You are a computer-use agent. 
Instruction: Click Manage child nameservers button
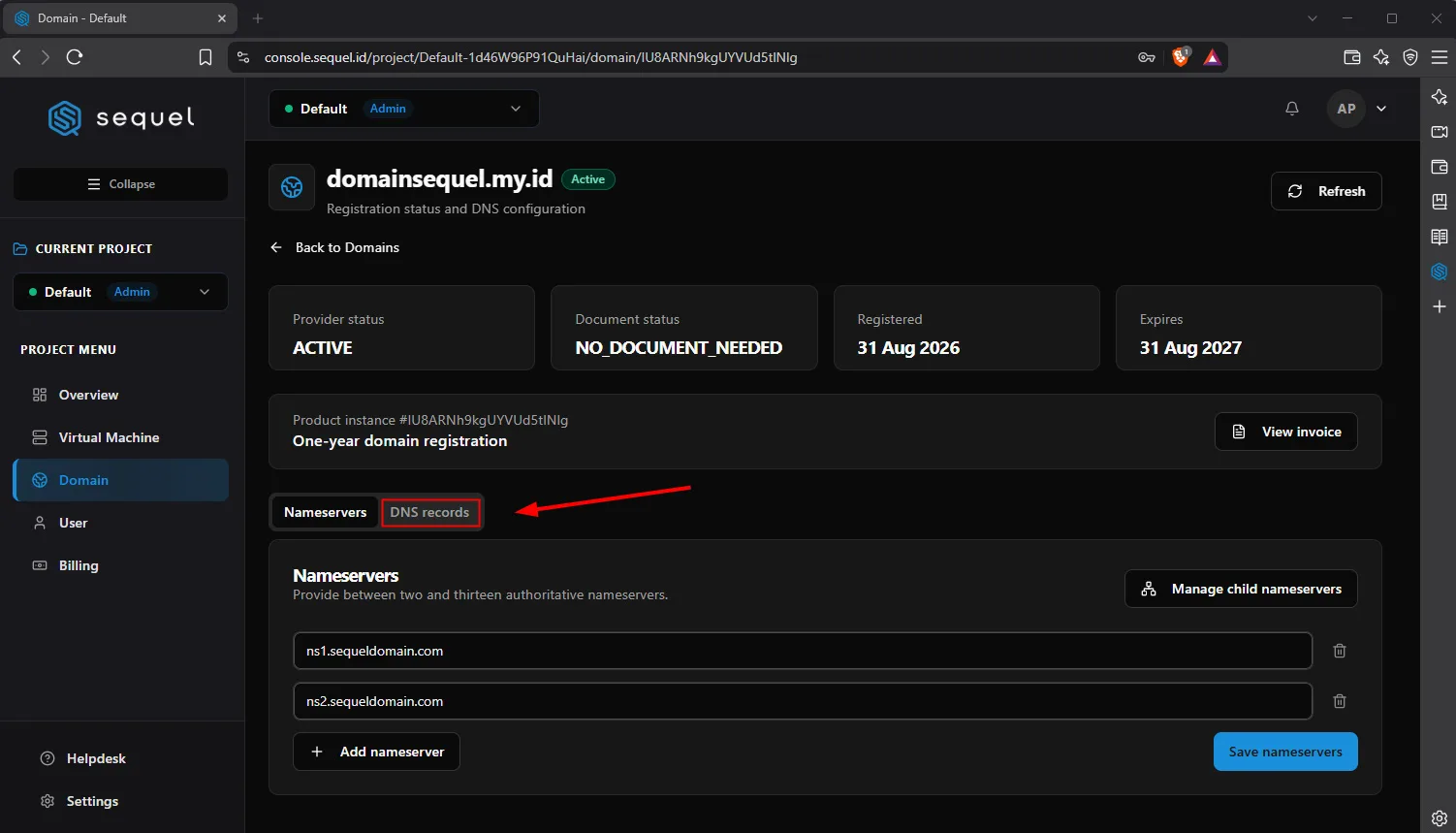coord(1241,589)
